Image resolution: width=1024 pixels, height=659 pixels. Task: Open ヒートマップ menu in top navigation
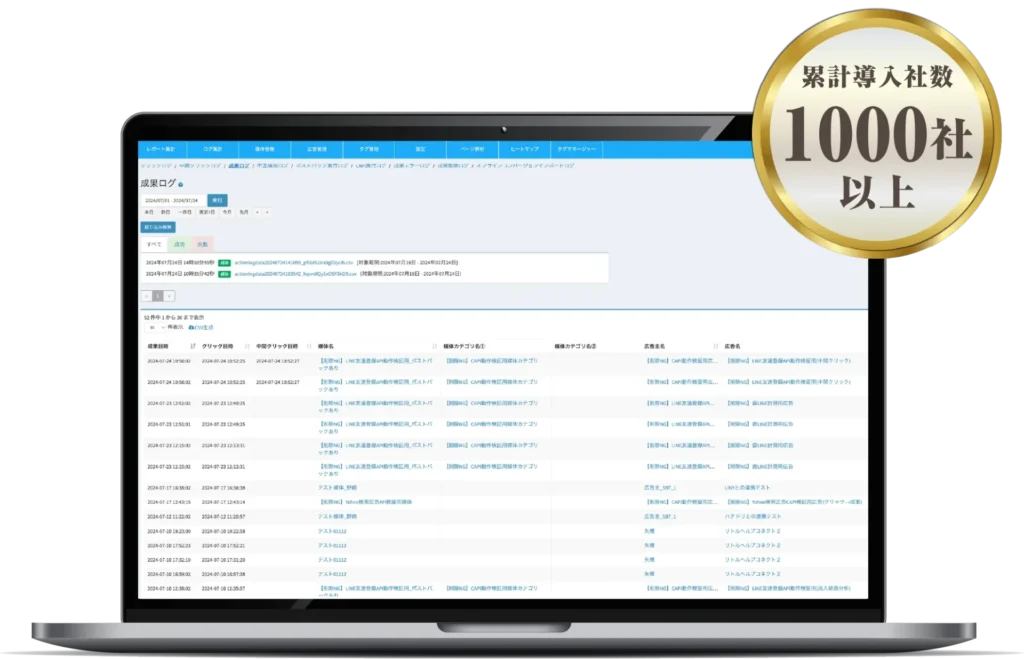[x=524, y=149]
